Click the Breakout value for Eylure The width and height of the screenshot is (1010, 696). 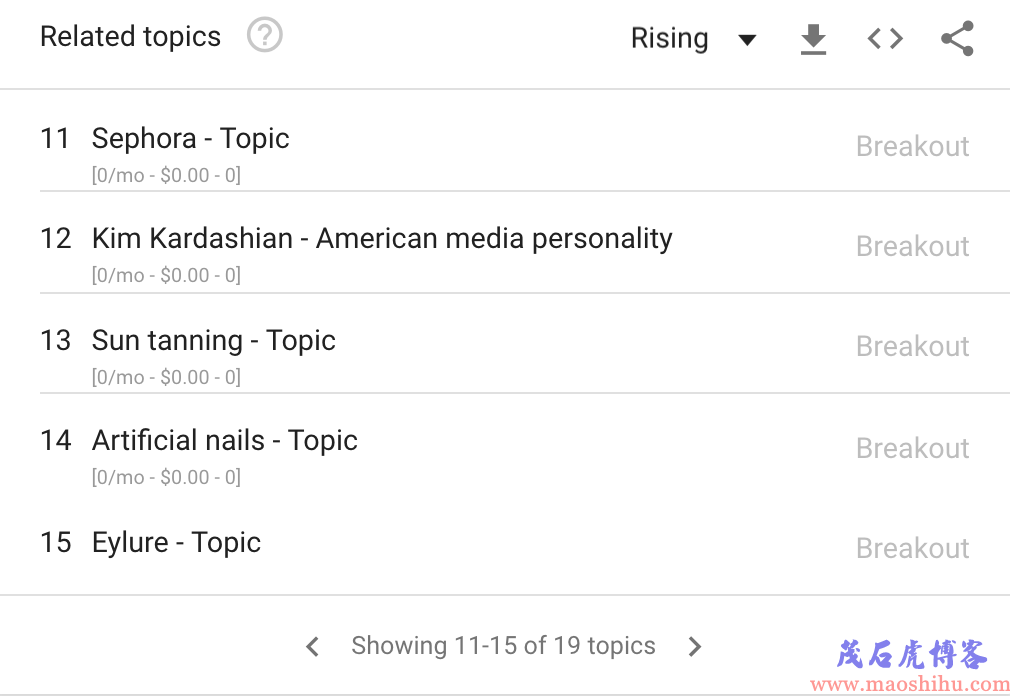(x=913, y=549)
